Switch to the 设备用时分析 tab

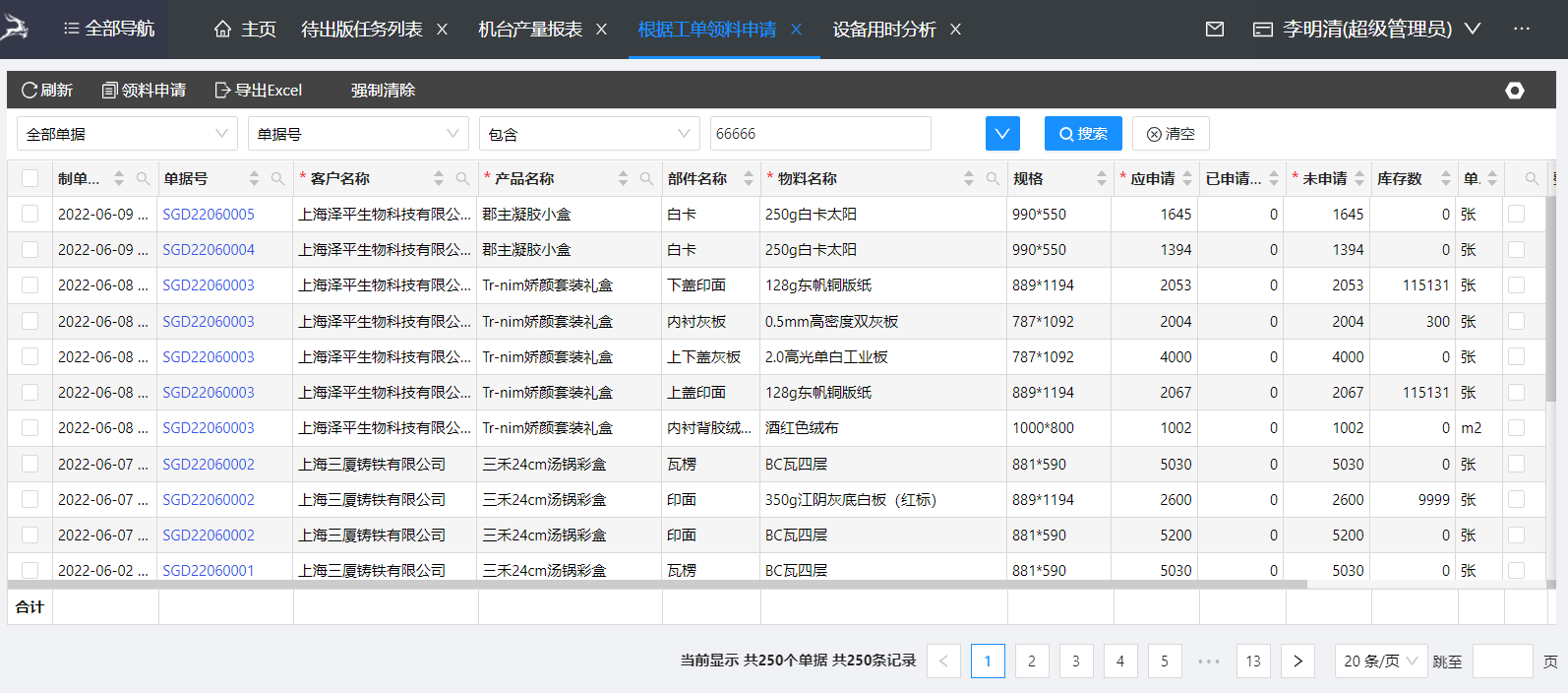[883, 30]
